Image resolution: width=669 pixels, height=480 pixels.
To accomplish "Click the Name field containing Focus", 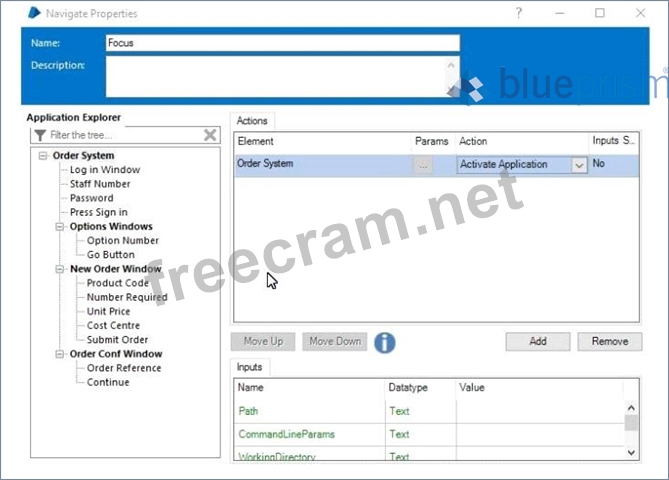I will pyautogui.click(x=282, y=43).
